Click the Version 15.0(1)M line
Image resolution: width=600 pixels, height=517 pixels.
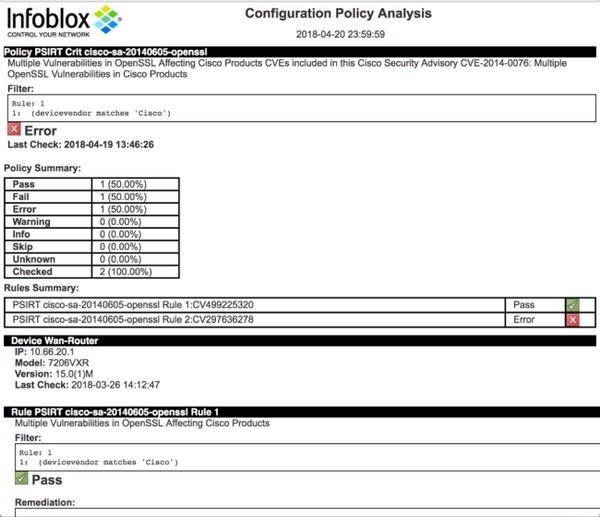click(54, 374)
